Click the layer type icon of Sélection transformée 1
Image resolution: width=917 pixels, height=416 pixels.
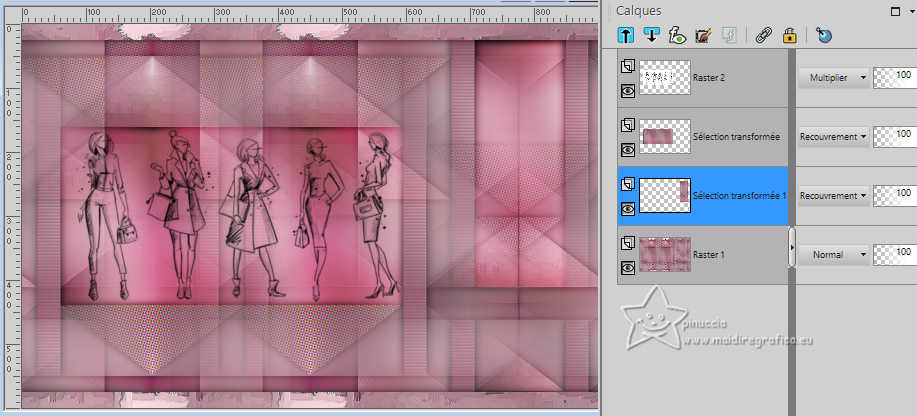[628, 184]
